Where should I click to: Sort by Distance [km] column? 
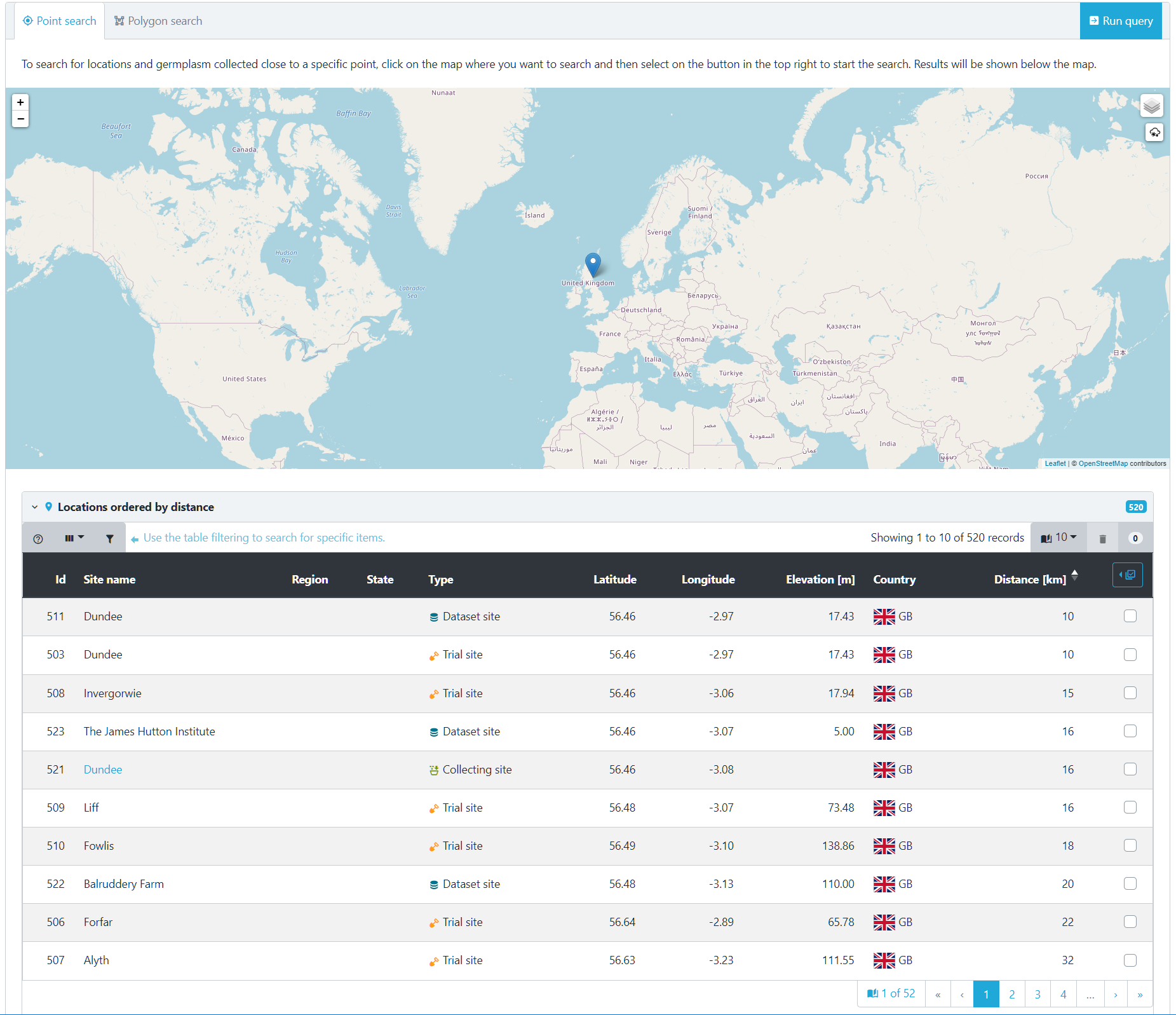point(1030,579)
